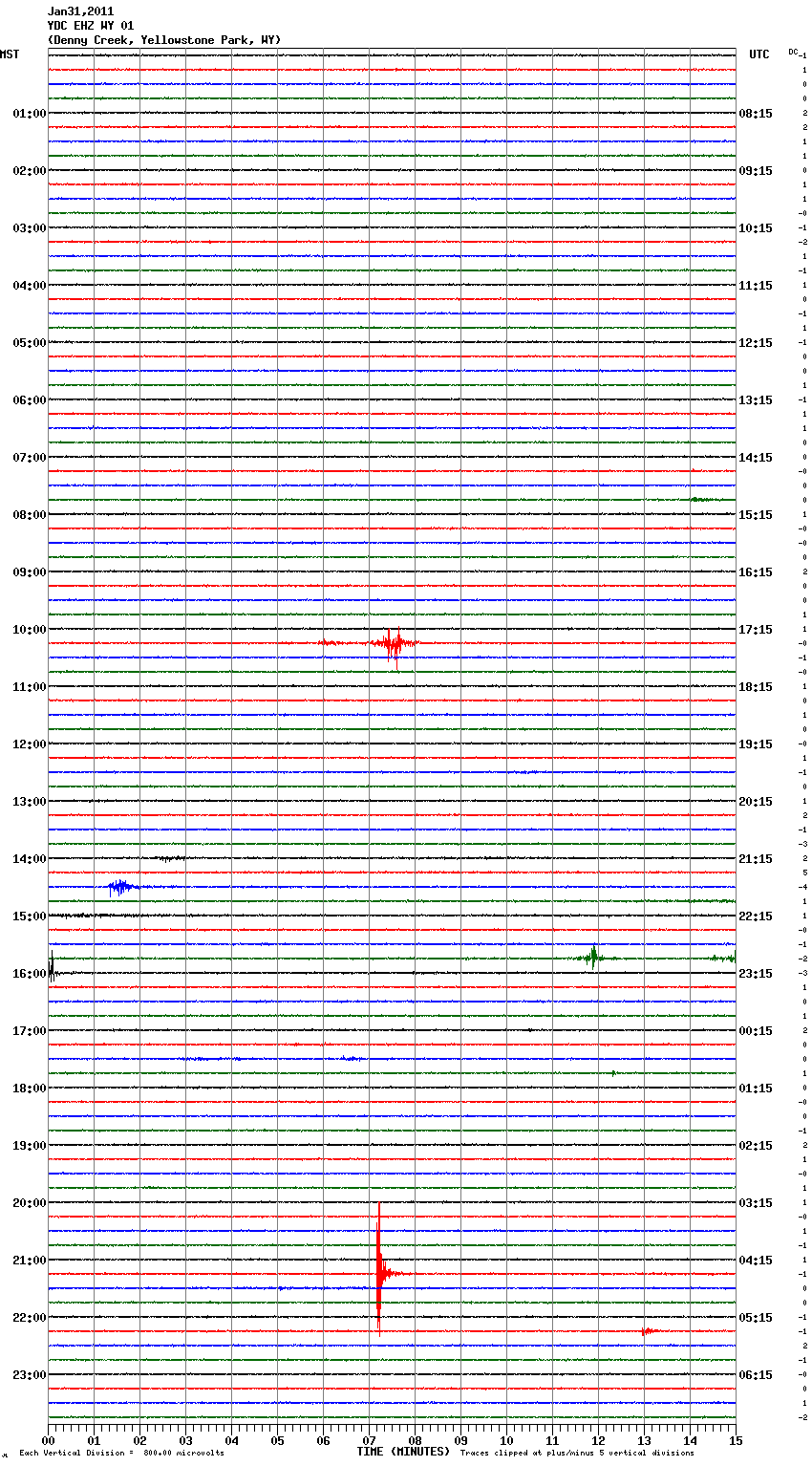Select the 18:00 MST hour label
The width and height of the screenshot is (812, 1466).
click(x=30, y=1089)
